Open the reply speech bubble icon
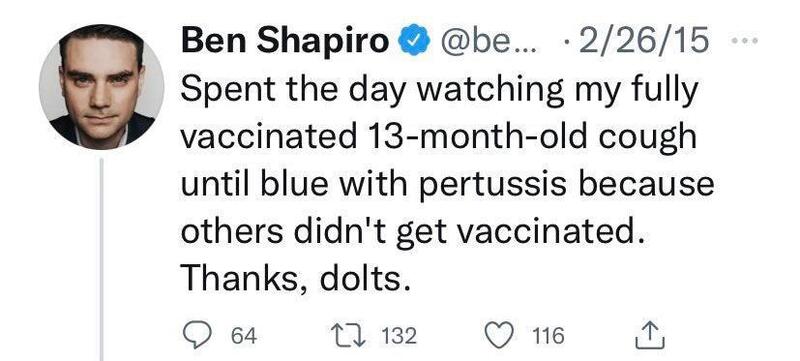Screen dimensions: 800x361 pyautogui.click(x=197, y=337)
